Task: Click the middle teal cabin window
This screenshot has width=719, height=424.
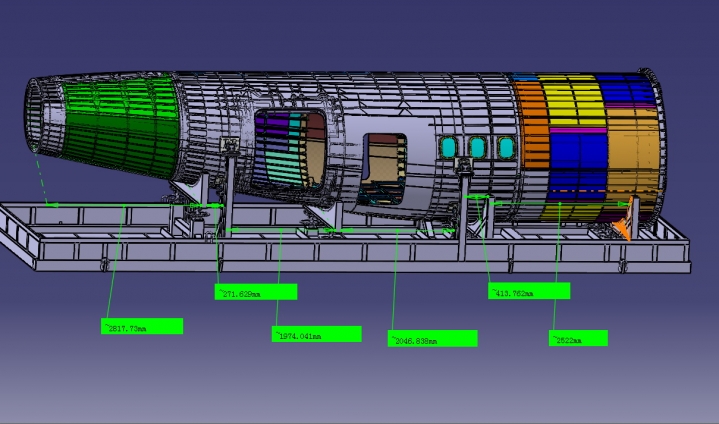Action: pyautogui.click(x=477, y=148)
